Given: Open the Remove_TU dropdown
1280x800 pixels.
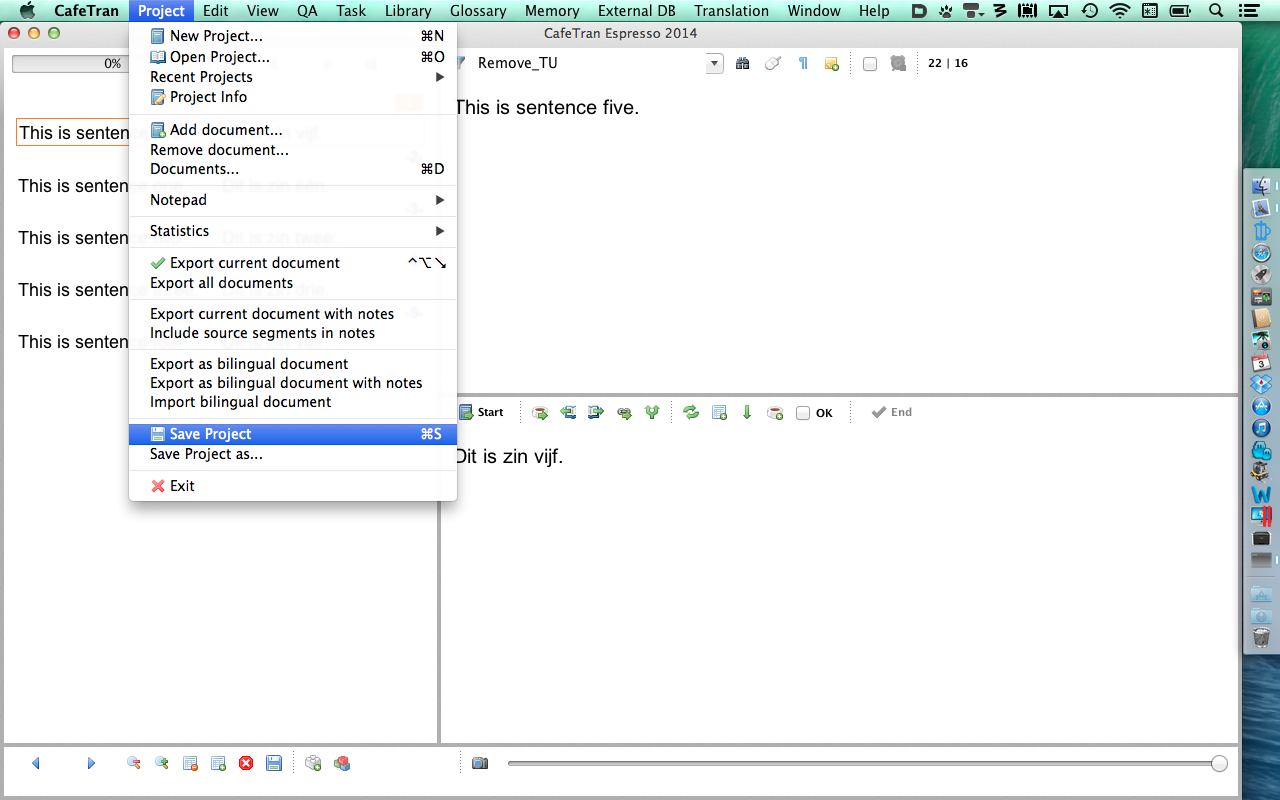Looking at the screenshot, I should click(x=714, y=63).
